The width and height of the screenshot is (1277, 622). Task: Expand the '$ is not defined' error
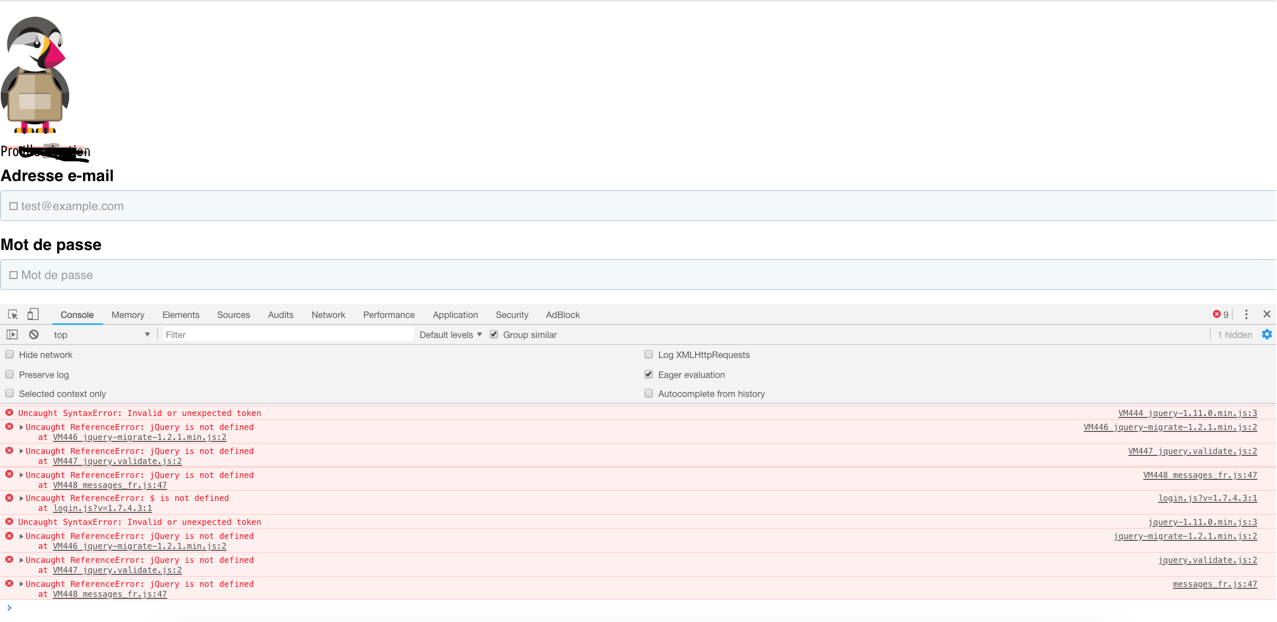pos(21,498)
